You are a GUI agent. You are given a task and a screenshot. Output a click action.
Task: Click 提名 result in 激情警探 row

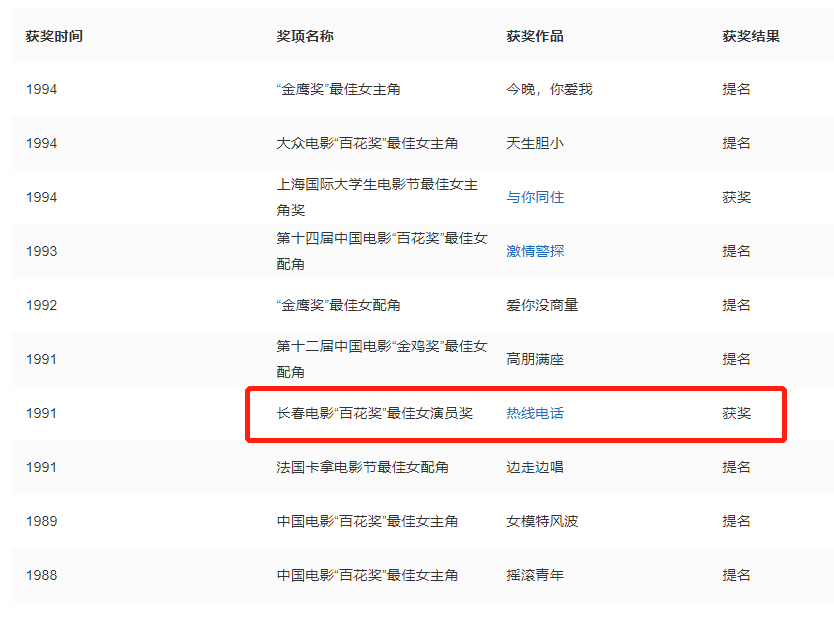coord(736,251)
